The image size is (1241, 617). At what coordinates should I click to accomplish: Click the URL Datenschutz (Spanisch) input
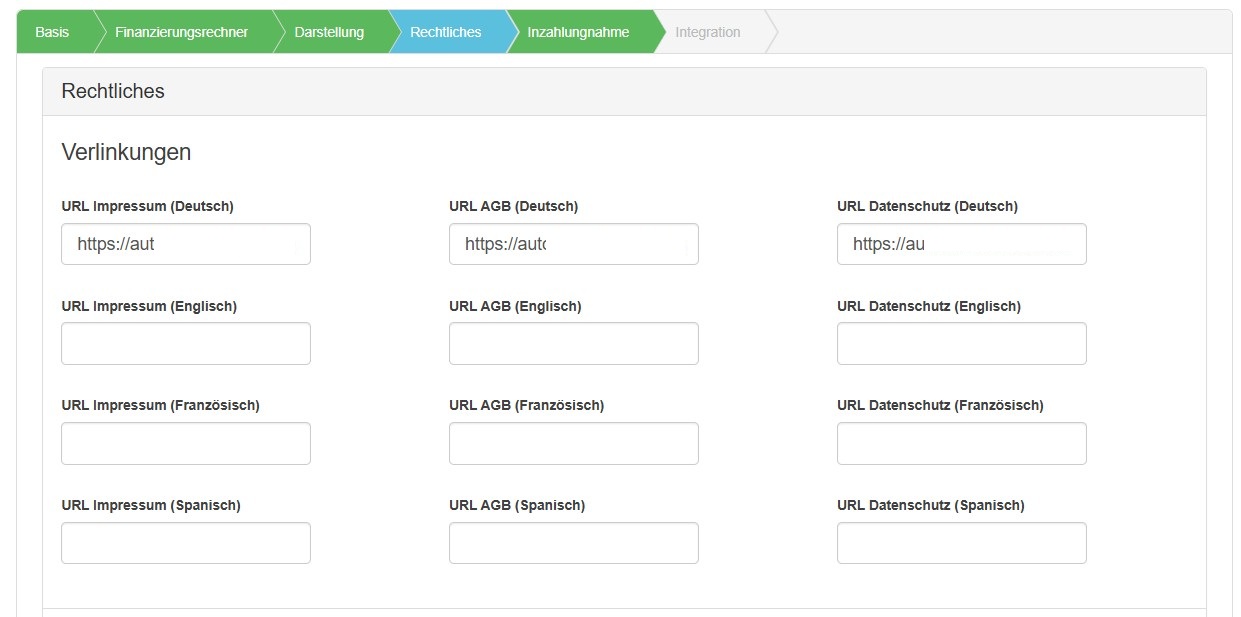961,543
